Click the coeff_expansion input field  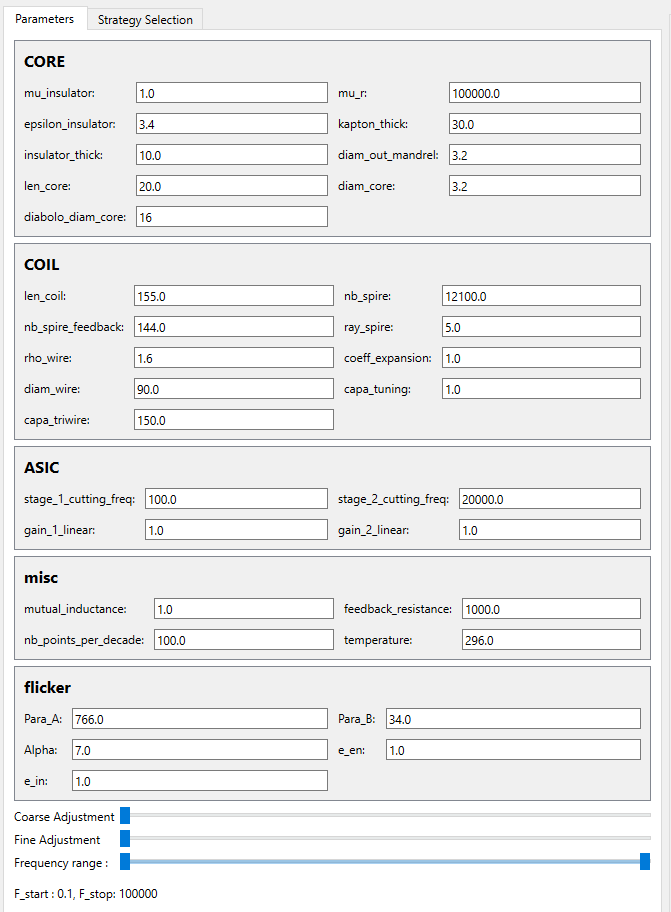(541, 358)
